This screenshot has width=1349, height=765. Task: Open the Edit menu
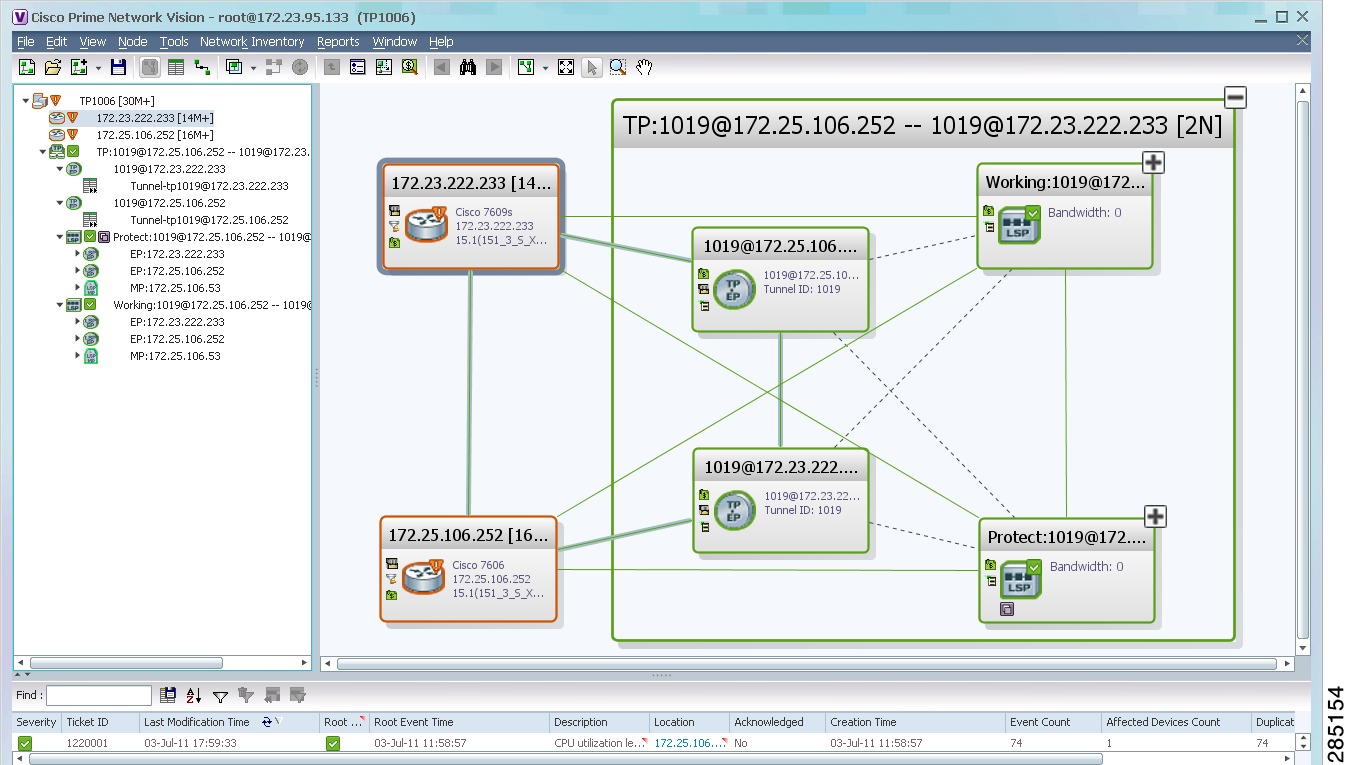pos(57,42)
